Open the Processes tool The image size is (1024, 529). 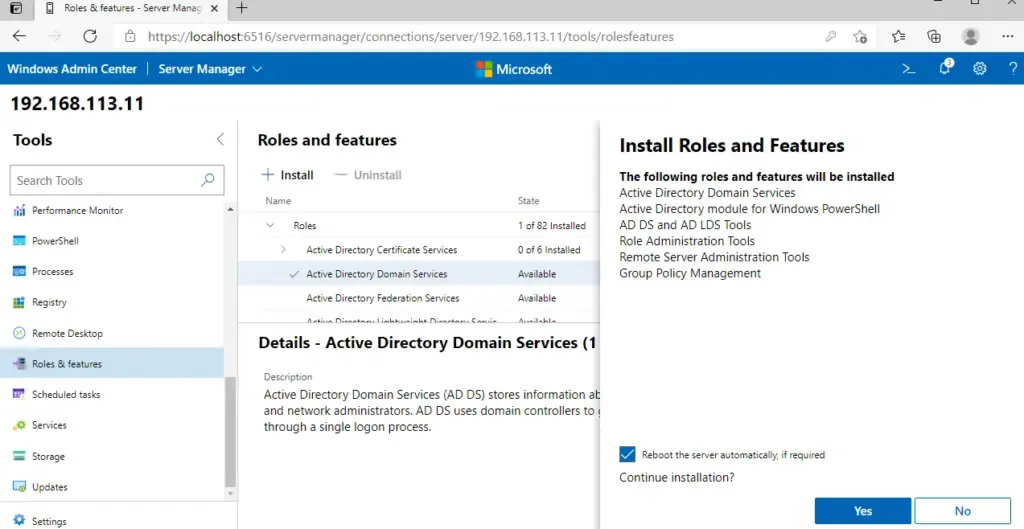click(52, 272)
